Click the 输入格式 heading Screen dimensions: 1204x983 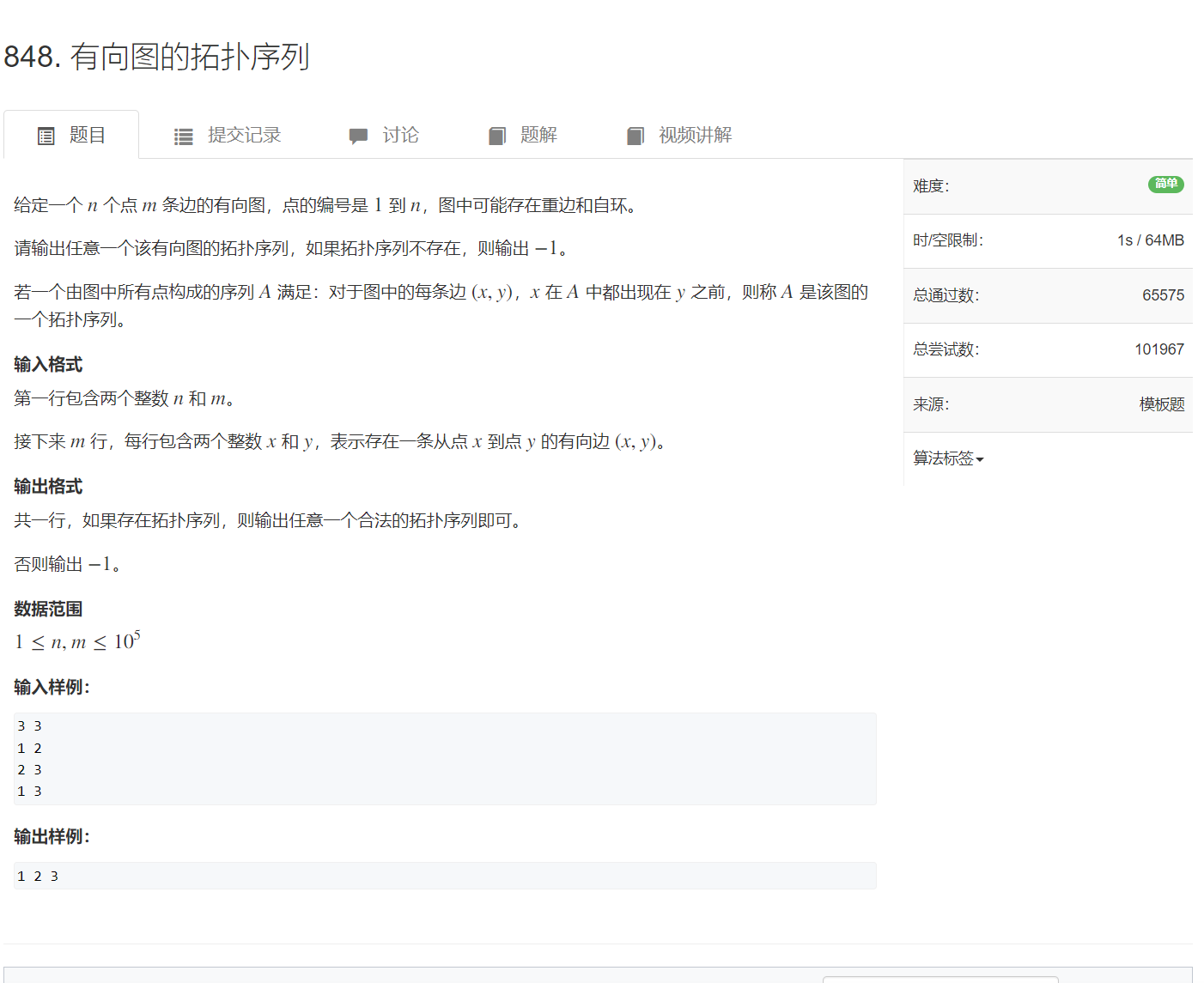point(48,364)
